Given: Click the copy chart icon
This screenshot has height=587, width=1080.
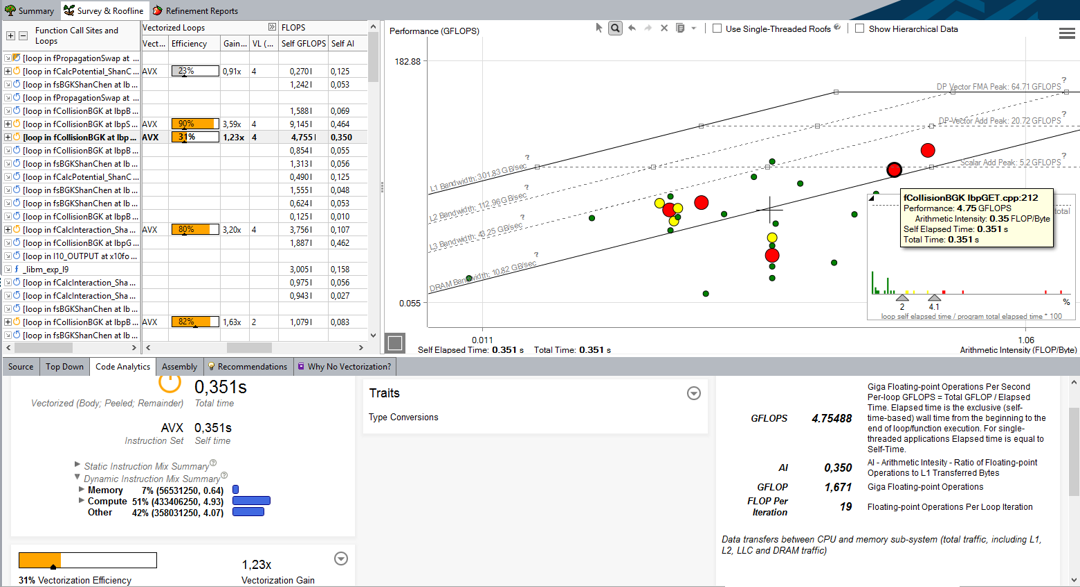Looking at the screenshot, I should [x=680, y=28].
